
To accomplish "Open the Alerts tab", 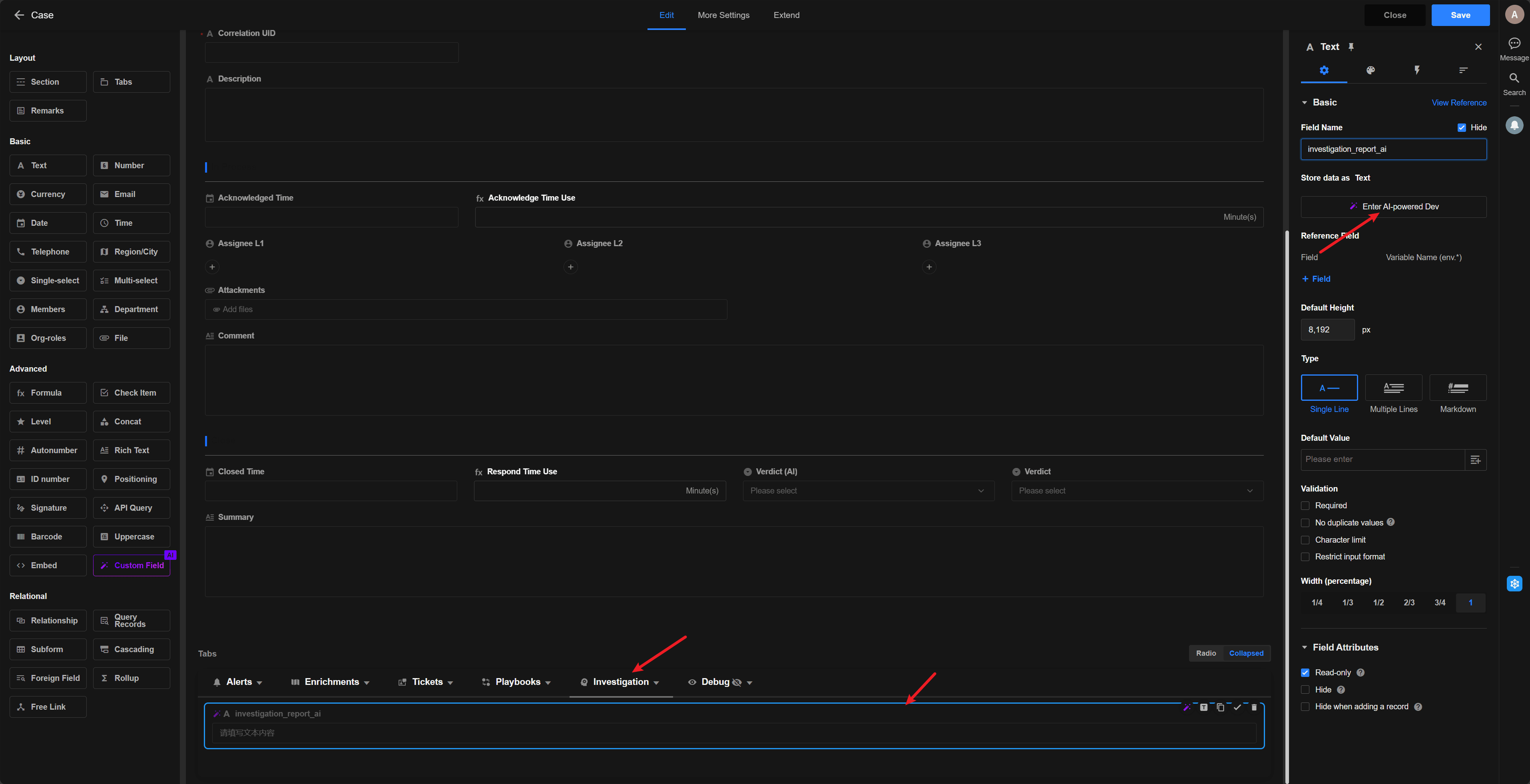I will pyautogui.click(x=239, y=682).
